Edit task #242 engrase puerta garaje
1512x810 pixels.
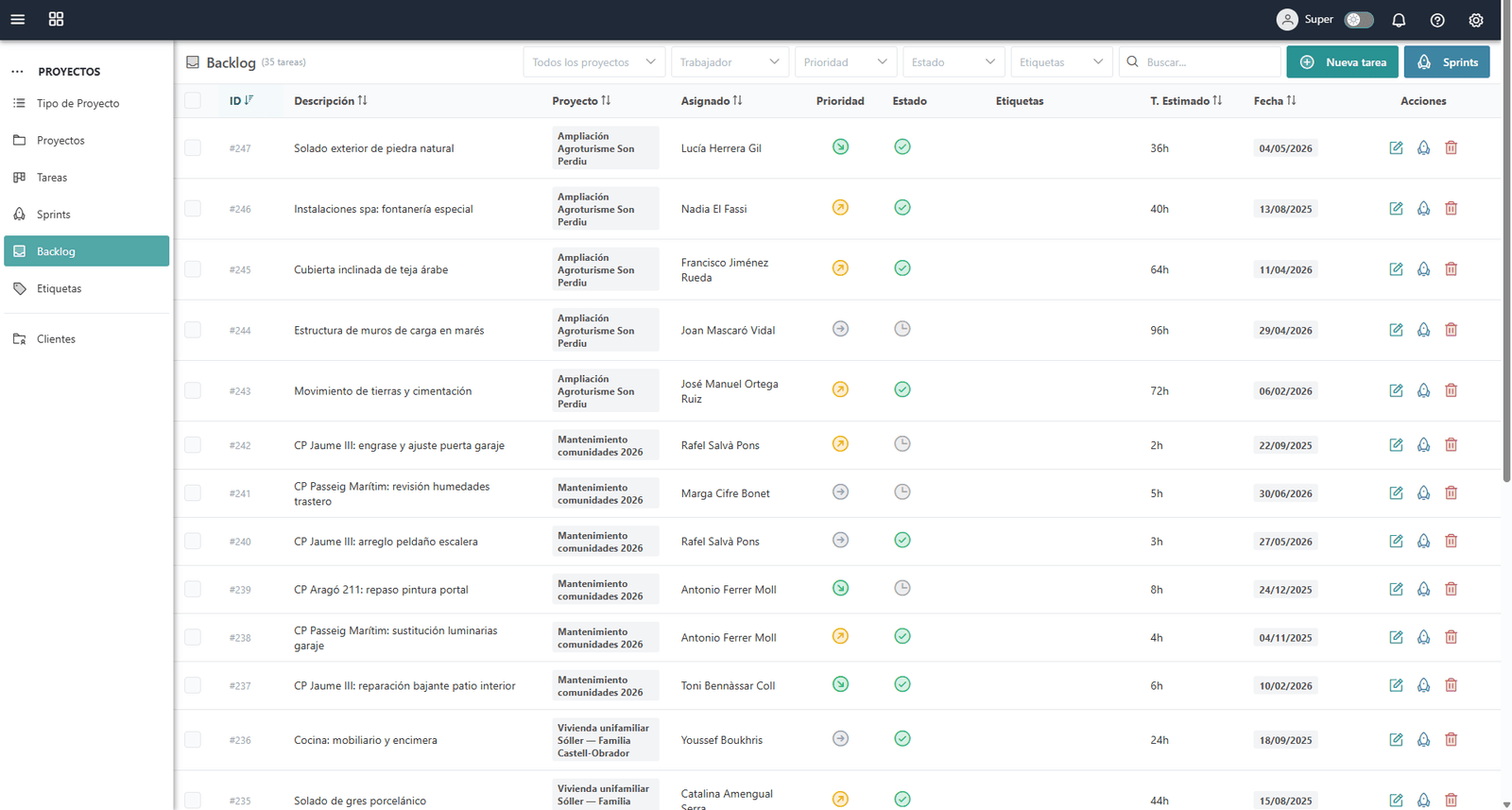1396,444
